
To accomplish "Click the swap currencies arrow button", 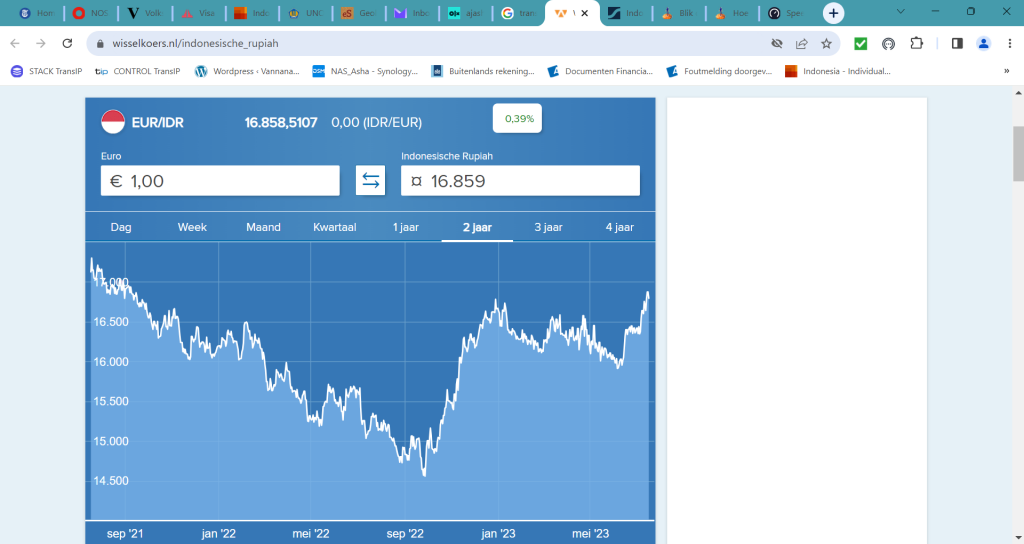I will click(370, 181).
